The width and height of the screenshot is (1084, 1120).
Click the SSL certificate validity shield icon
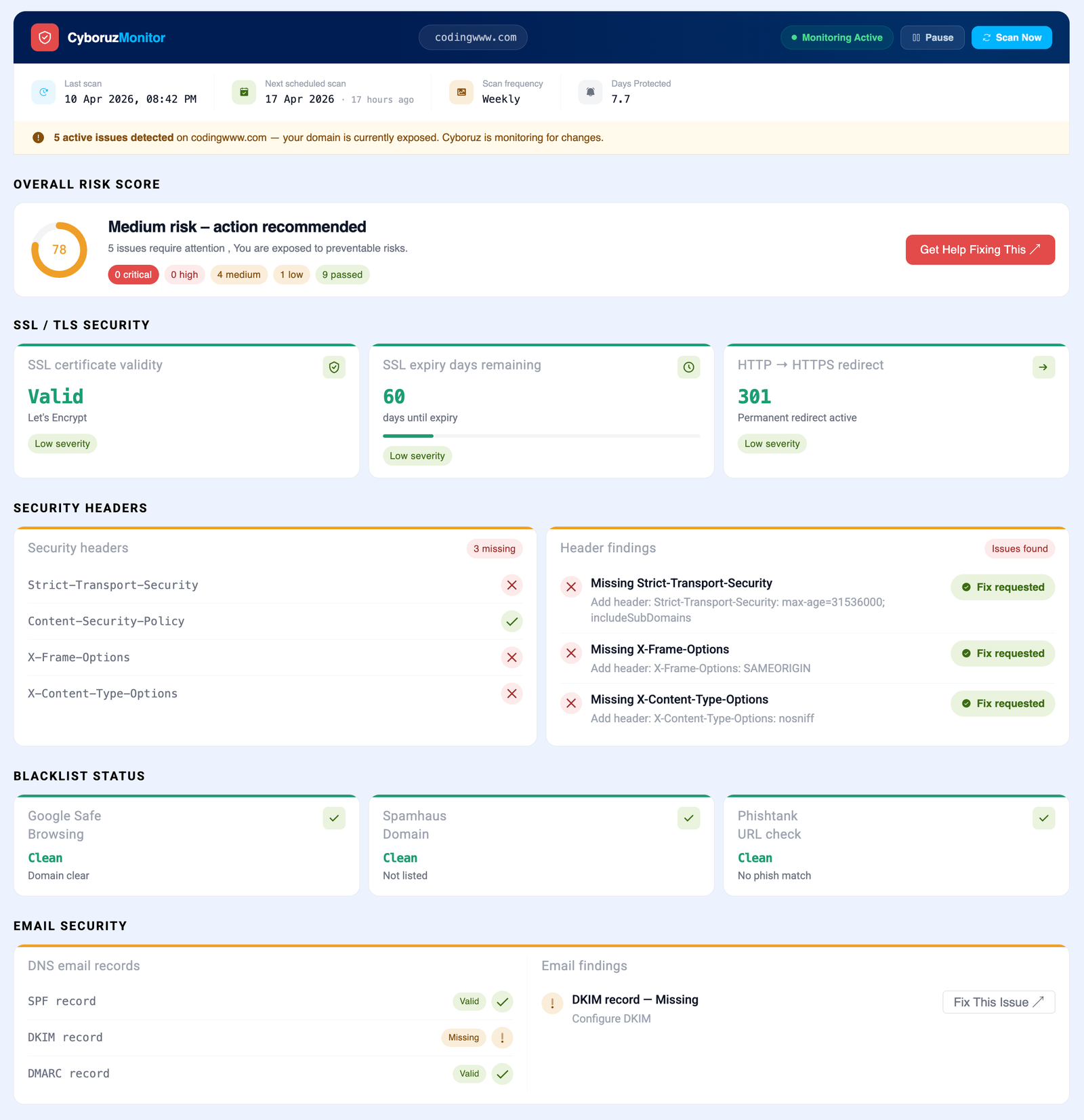click(x=334, y=367)
